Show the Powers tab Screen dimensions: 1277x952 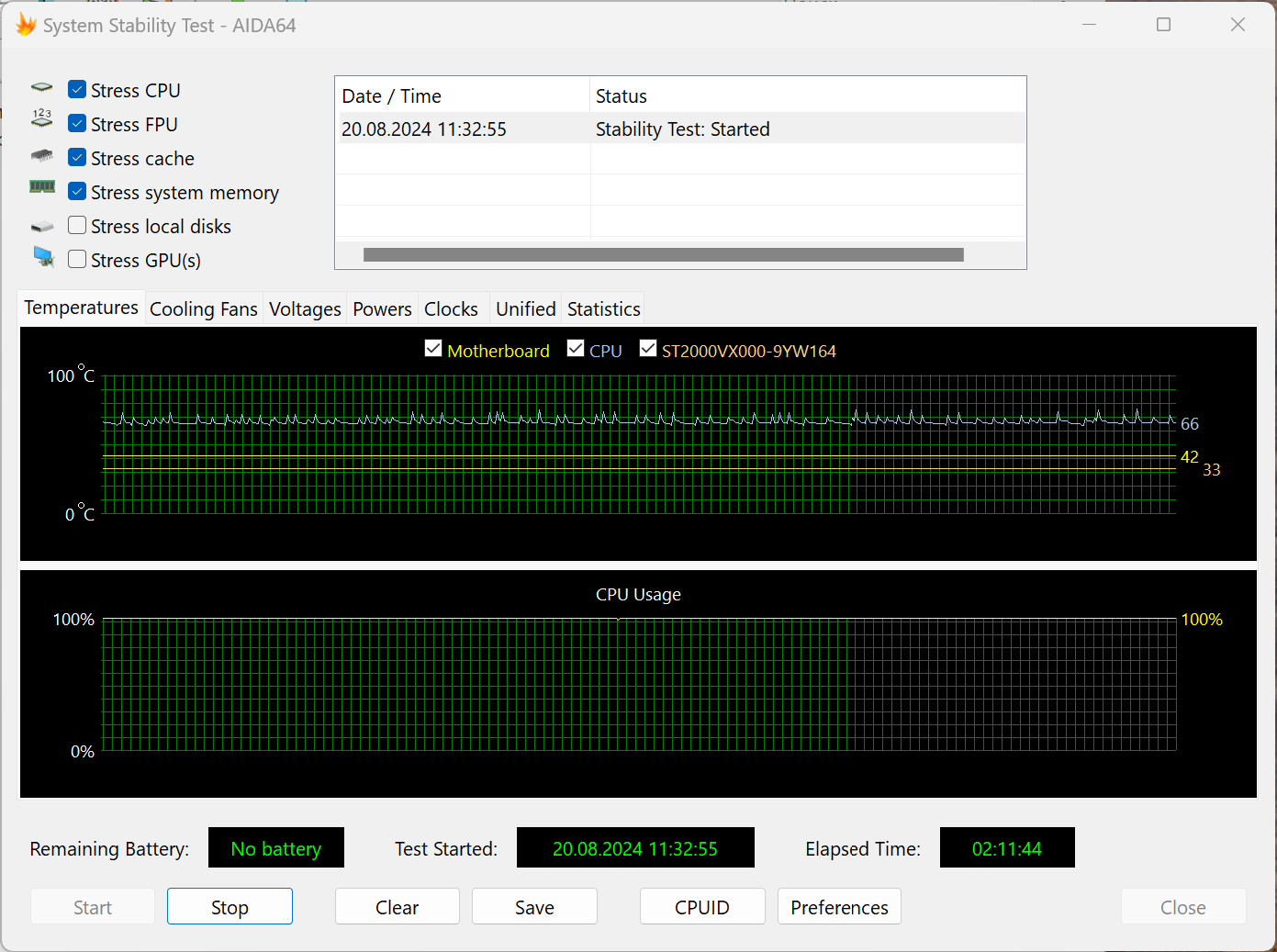pyautogui.click(x=382, y=309)
